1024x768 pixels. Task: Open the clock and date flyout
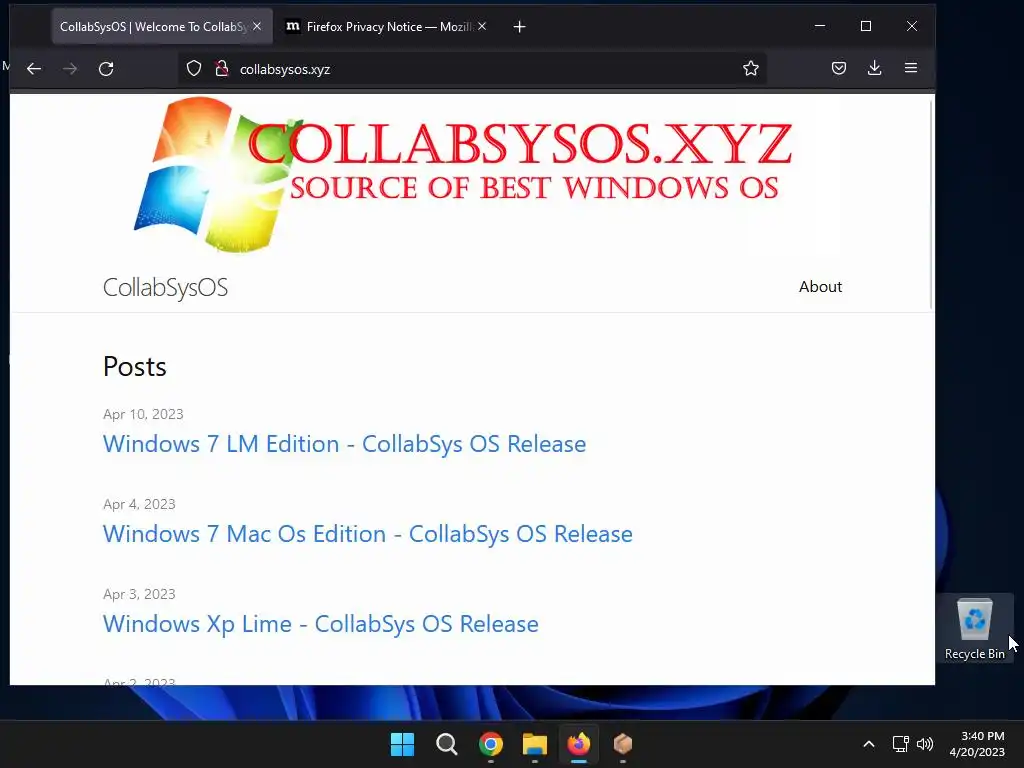click(977, 744)
